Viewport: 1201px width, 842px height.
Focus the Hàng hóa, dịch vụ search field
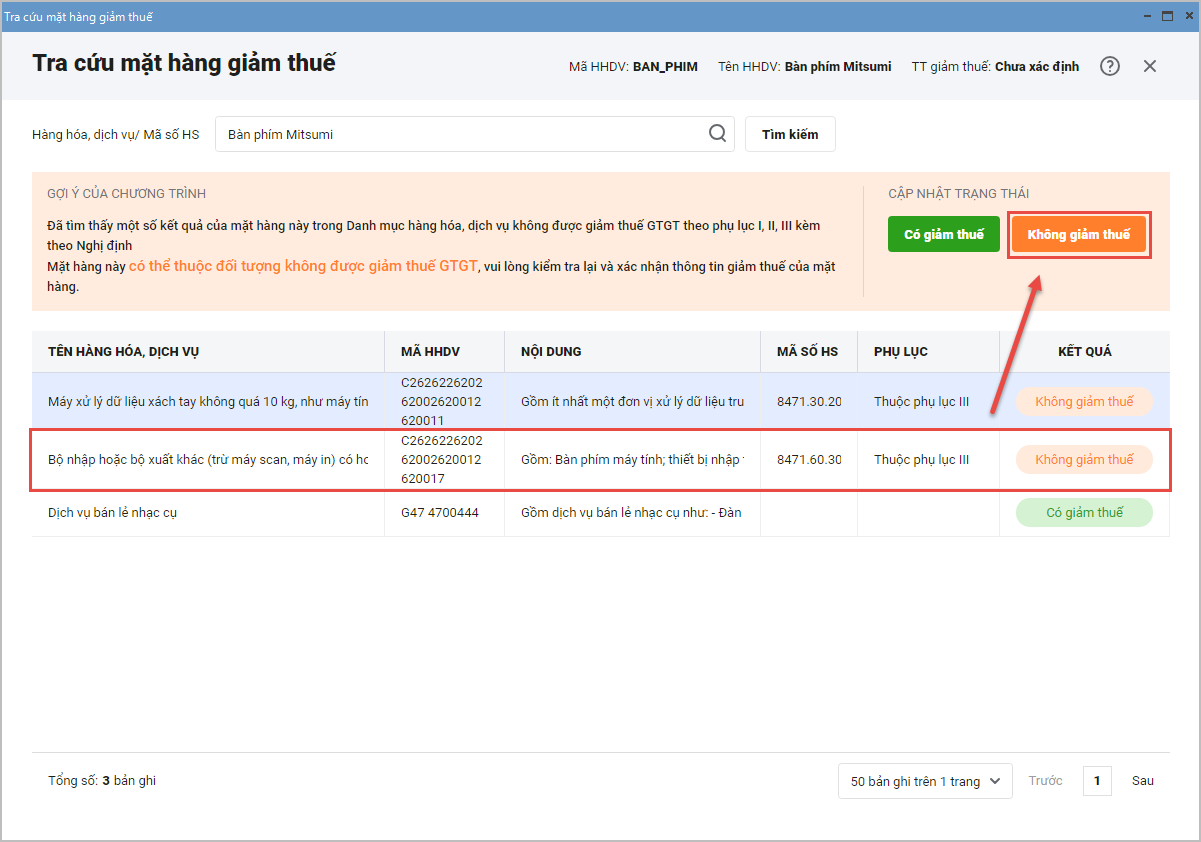[460, 134]
